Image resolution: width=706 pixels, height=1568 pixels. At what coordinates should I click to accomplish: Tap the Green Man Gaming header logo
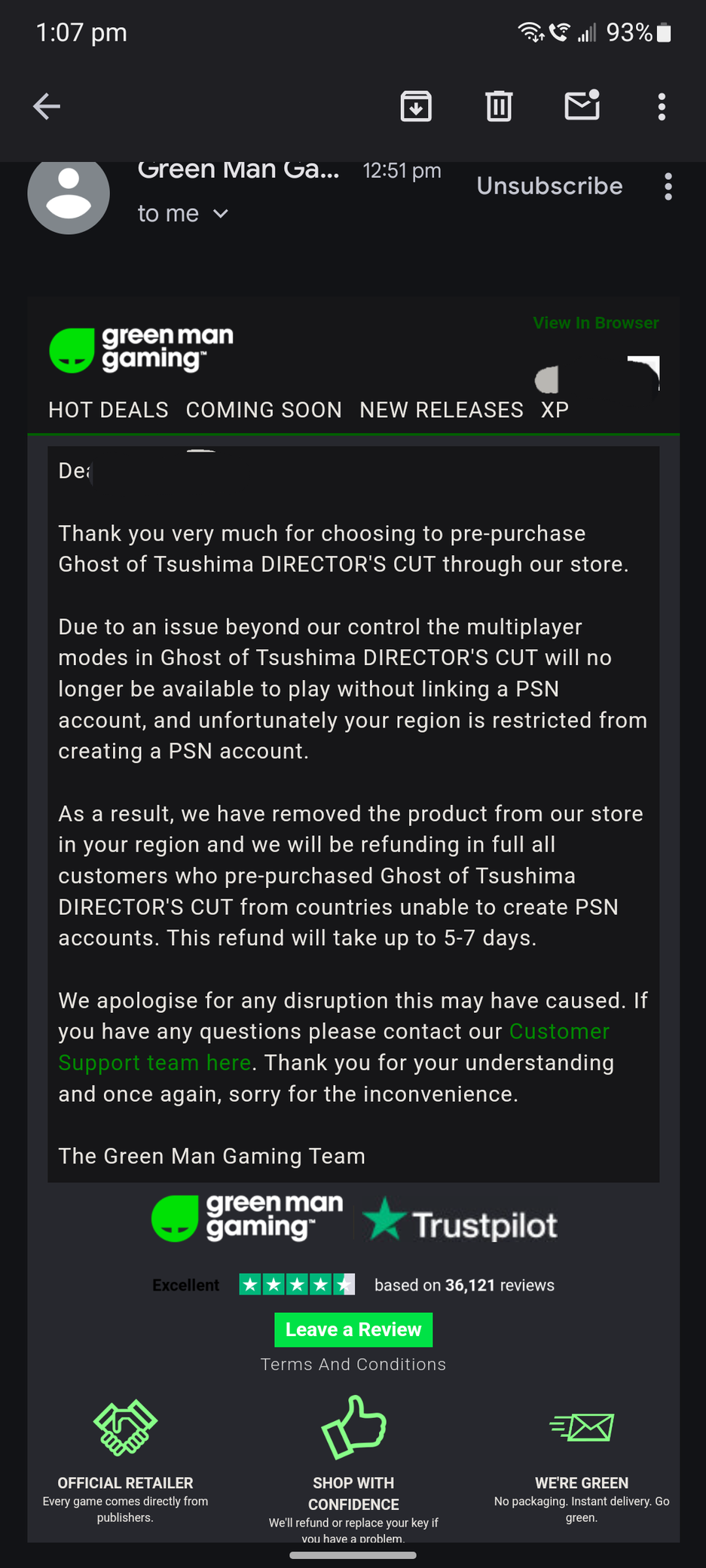point(142,349)
